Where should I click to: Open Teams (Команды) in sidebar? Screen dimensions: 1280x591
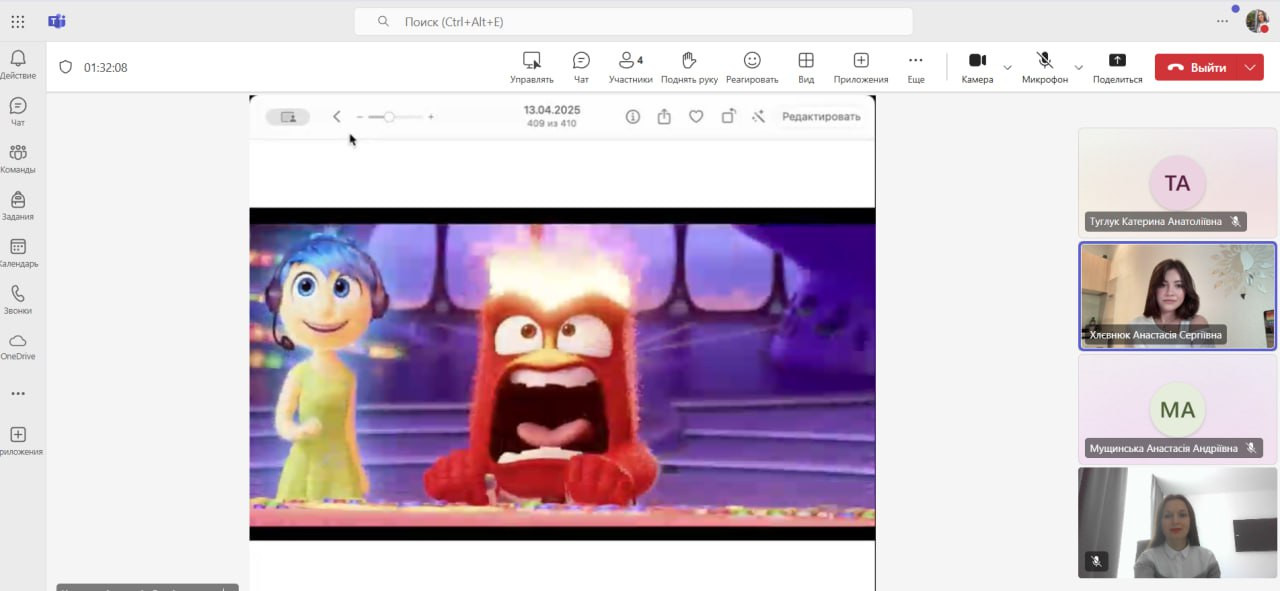click(18, 158)
